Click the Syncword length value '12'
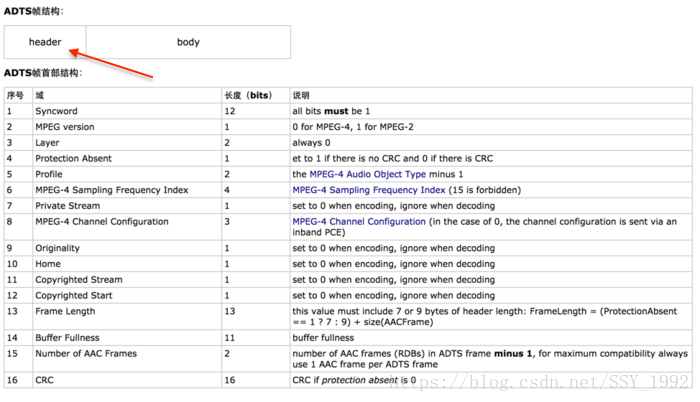The image size is (700, 402). click(x=229, y=111)
